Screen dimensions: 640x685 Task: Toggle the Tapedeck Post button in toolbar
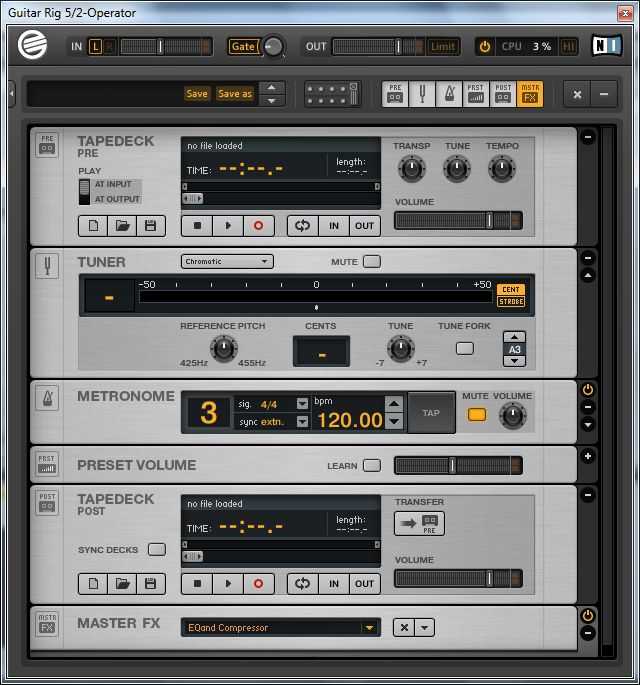pos(503,93)
